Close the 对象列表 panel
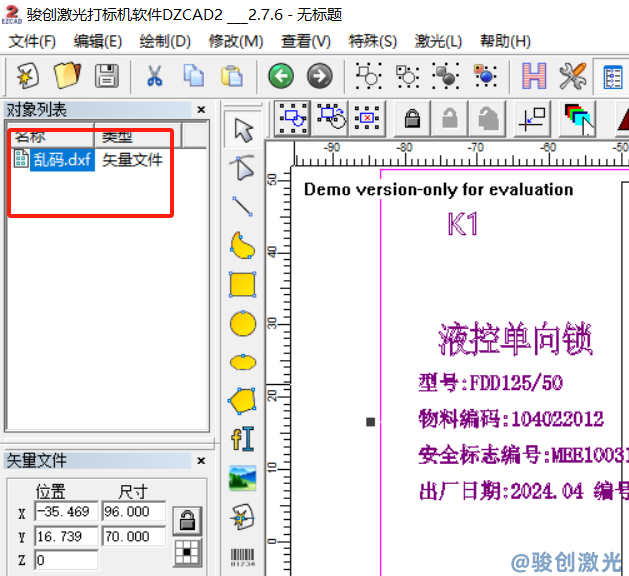The height and width of the screenshot is (576, 629). tap(201, 110)
